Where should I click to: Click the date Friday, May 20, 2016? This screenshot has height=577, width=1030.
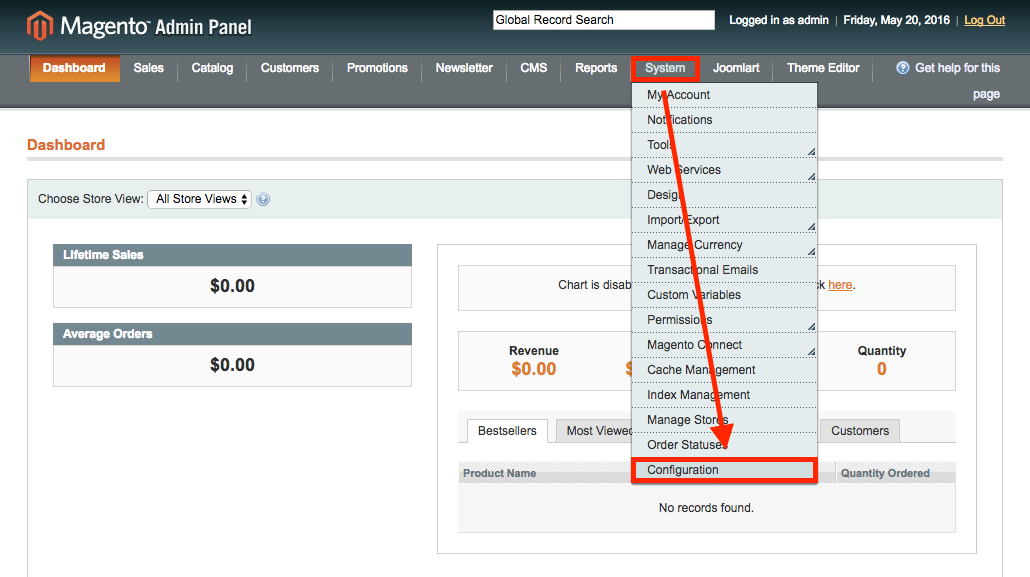coord(897,20)
